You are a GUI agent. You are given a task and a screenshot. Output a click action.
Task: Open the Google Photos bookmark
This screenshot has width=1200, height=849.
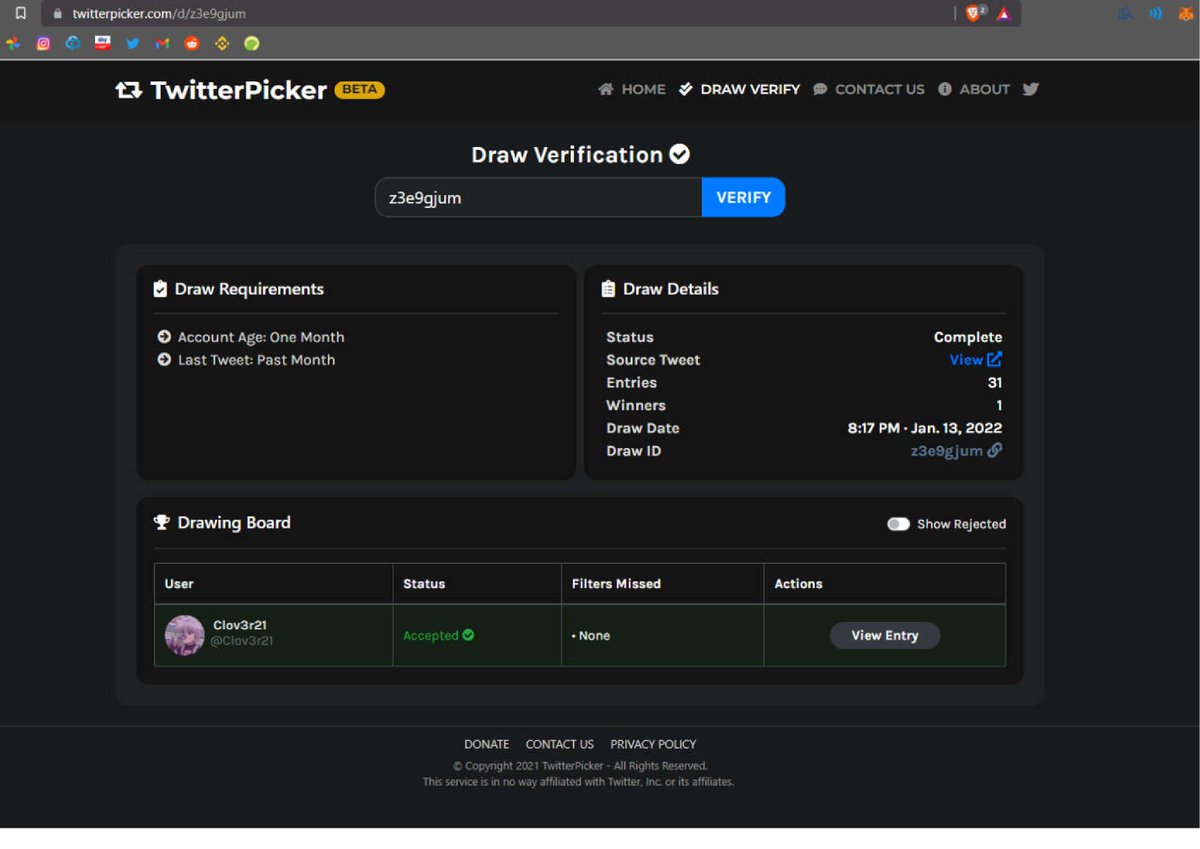click(13, 43)
